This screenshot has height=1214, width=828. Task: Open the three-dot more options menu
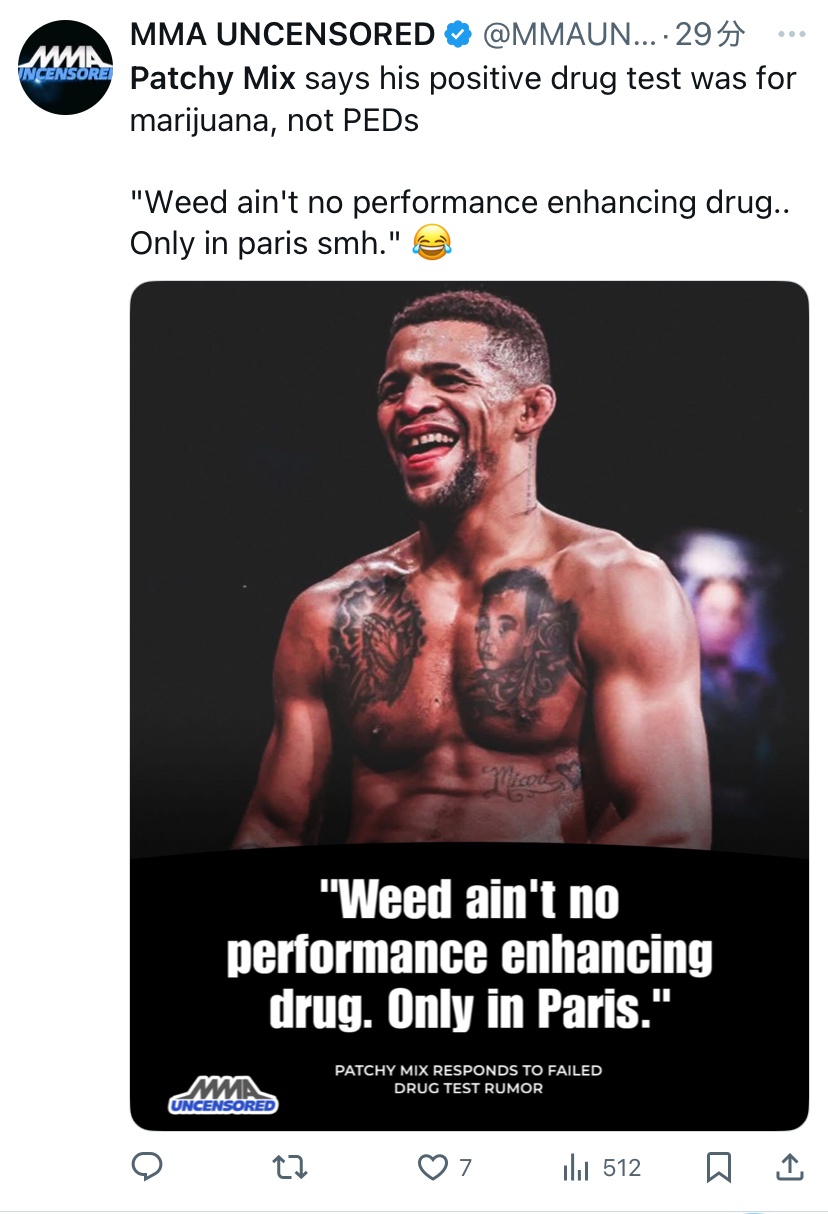point(790,35)
